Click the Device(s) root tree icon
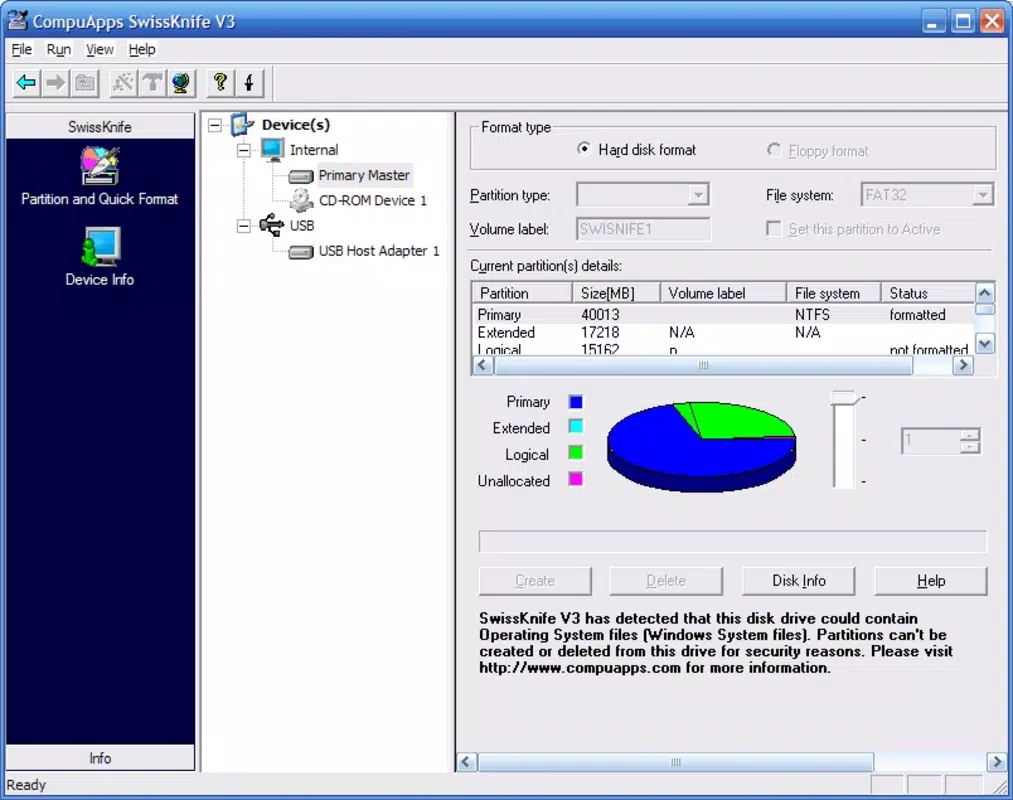 coord(242,124)
